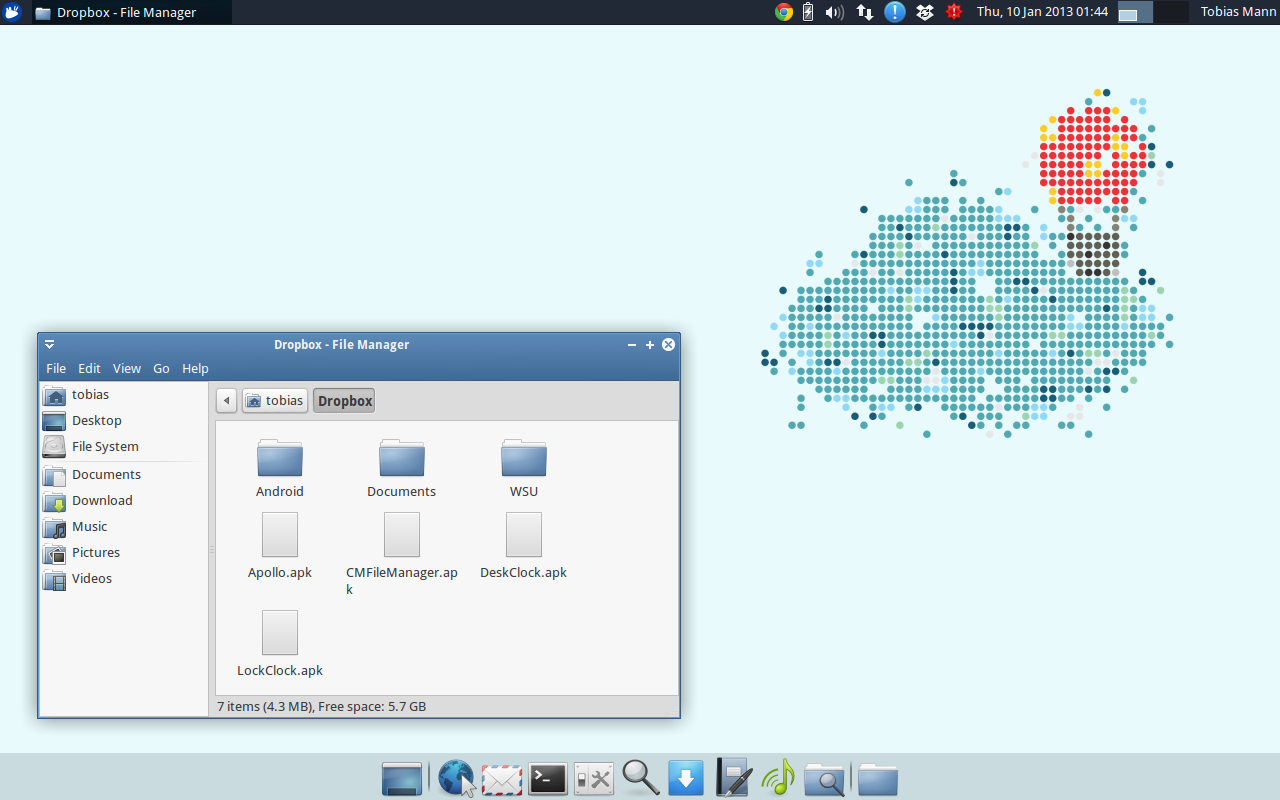The height and width of the screenshot is (800, 1280).
Task: Click the Dropbox tray icon
Action: [x=925, y=12]
